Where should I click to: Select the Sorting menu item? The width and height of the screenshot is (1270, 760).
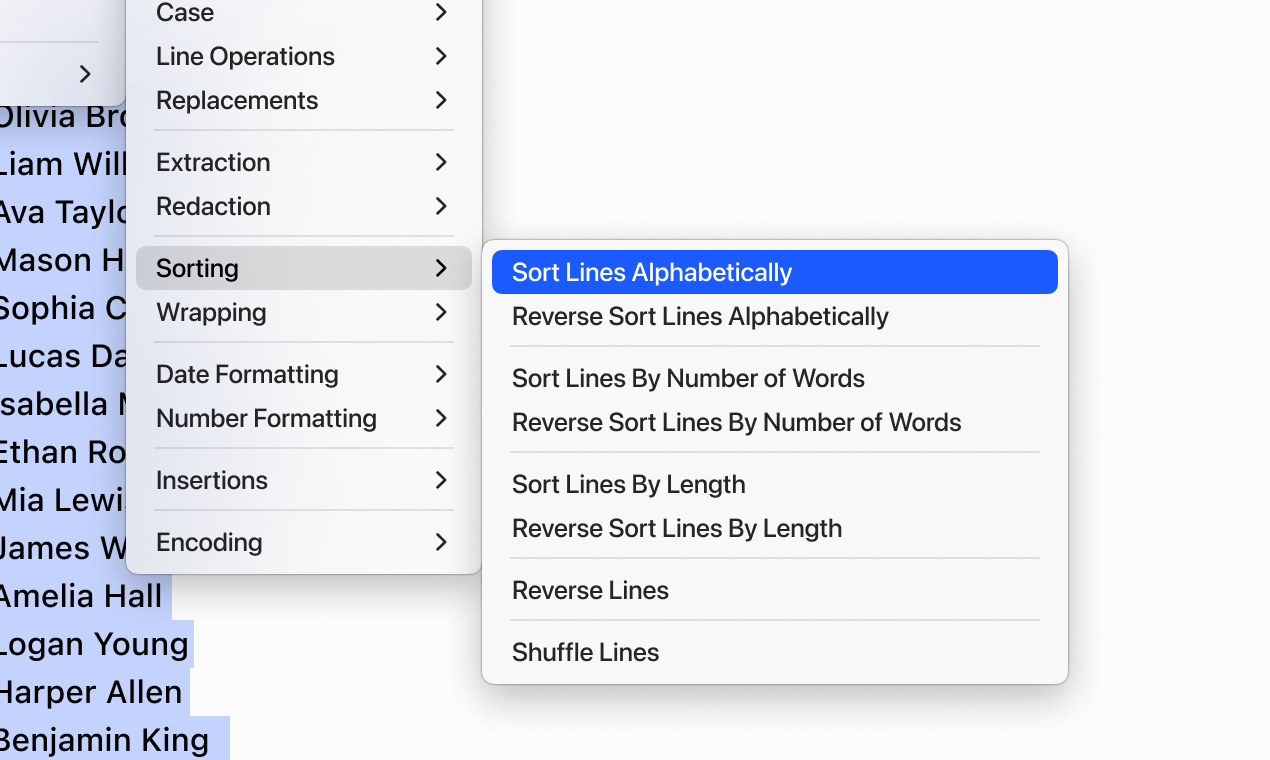(304, 268)
